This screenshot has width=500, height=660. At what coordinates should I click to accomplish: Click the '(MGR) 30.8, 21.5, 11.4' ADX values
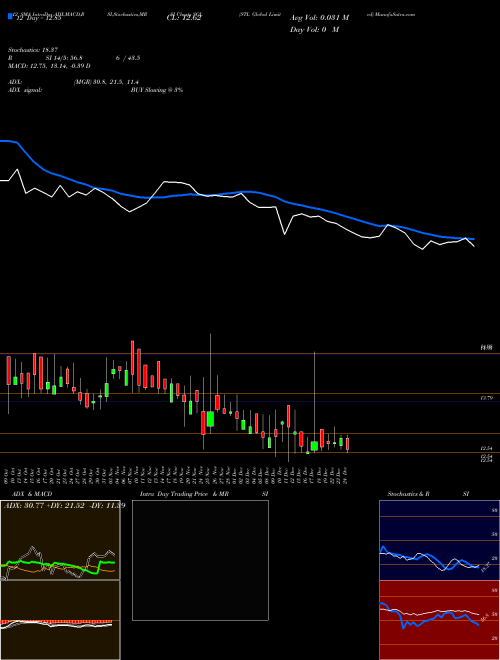(106, 82)
